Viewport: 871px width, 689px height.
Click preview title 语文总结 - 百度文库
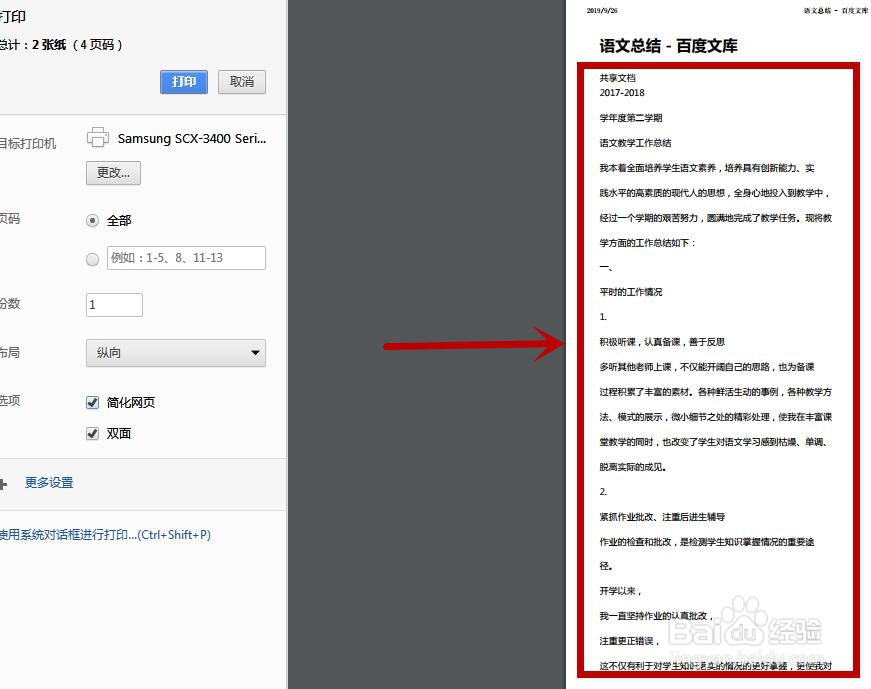click(x=668, y=46)
